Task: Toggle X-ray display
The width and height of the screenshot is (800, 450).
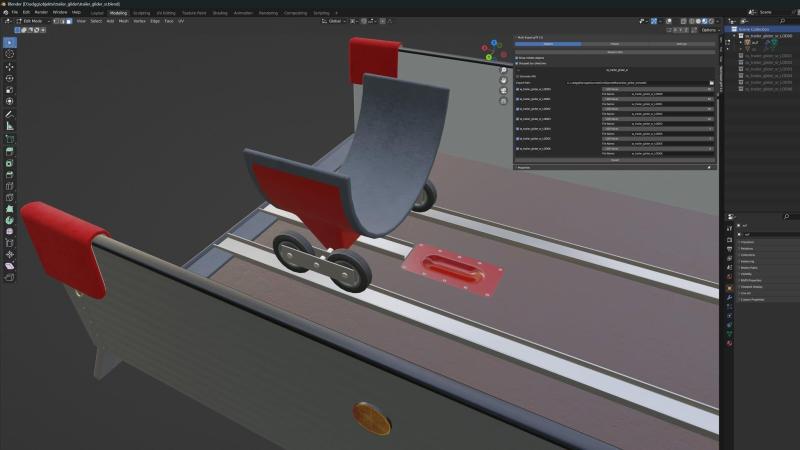Action: [x=684, y=21]
